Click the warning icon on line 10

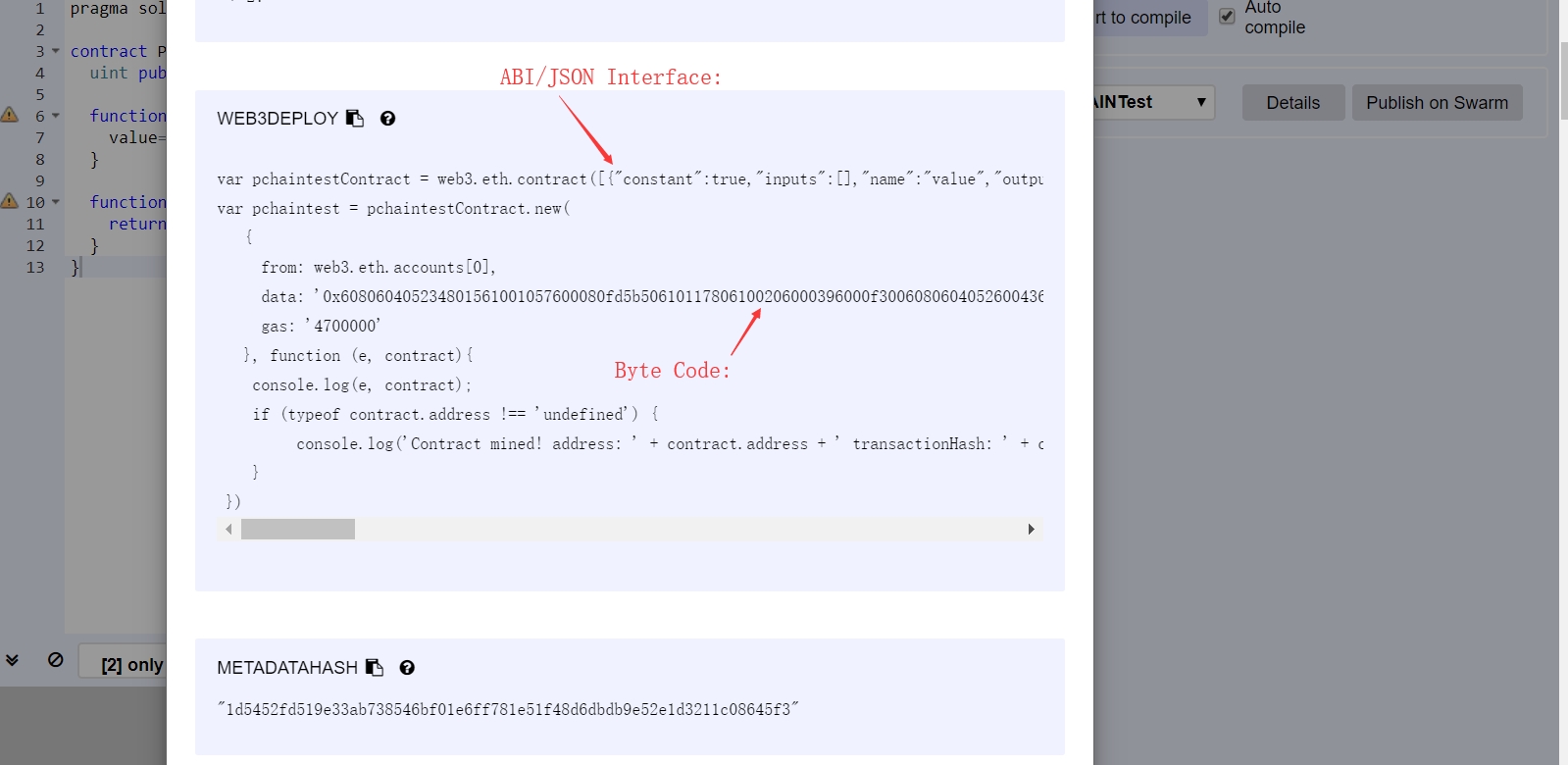(10, 201)
